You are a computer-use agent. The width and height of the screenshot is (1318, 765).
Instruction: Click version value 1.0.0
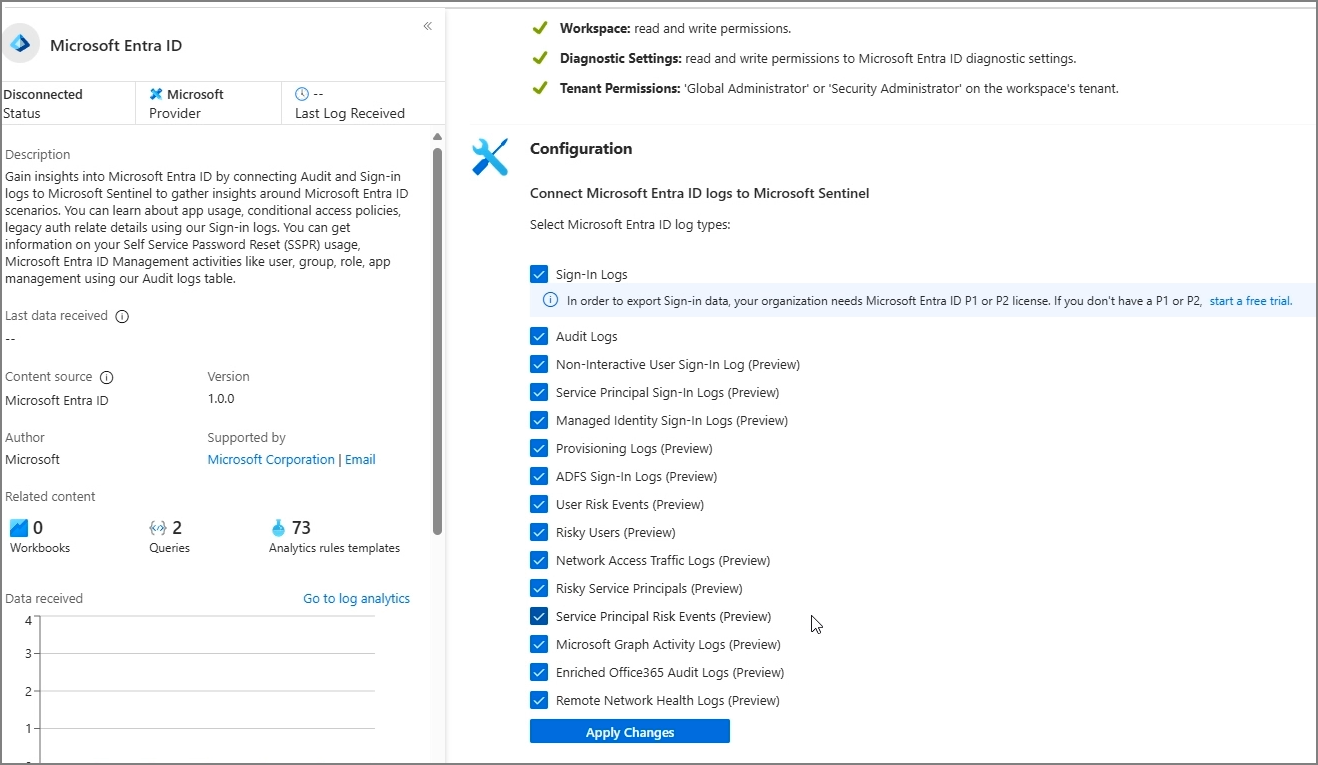(221, 398)
